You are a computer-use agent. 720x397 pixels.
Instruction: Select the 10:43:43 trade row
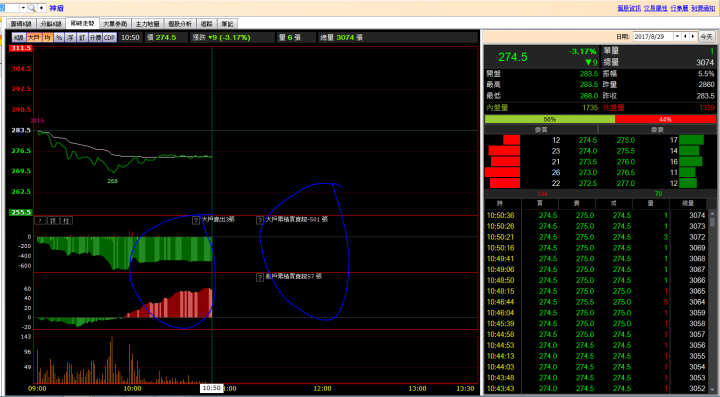[x=596, y=389]
